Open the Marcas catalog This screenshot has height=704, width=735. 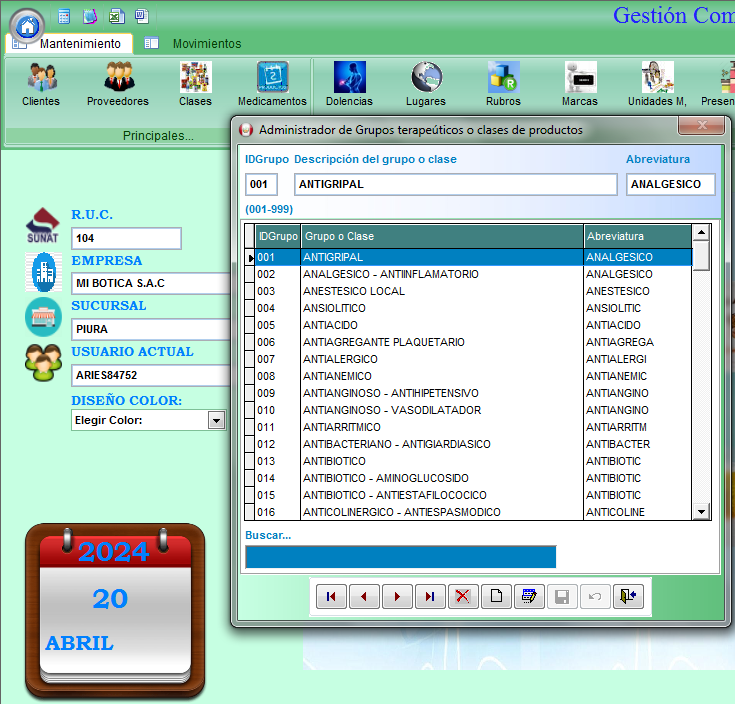point(580,84)
